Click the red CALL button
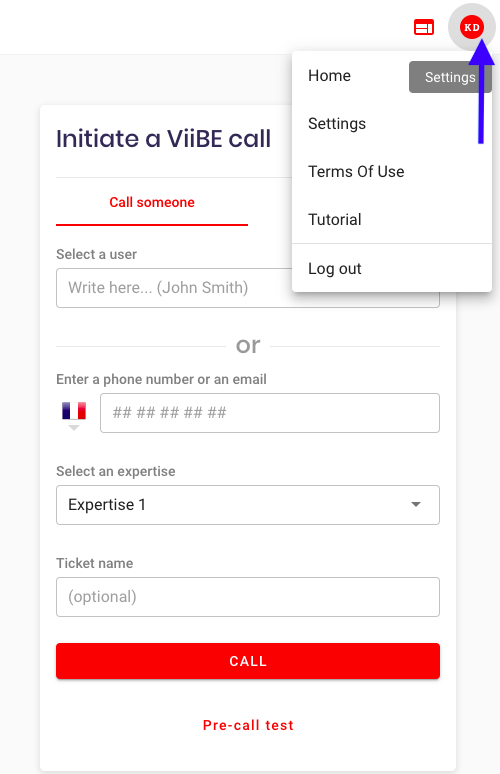This screenshot has width=500, height=774. (248, 661)
